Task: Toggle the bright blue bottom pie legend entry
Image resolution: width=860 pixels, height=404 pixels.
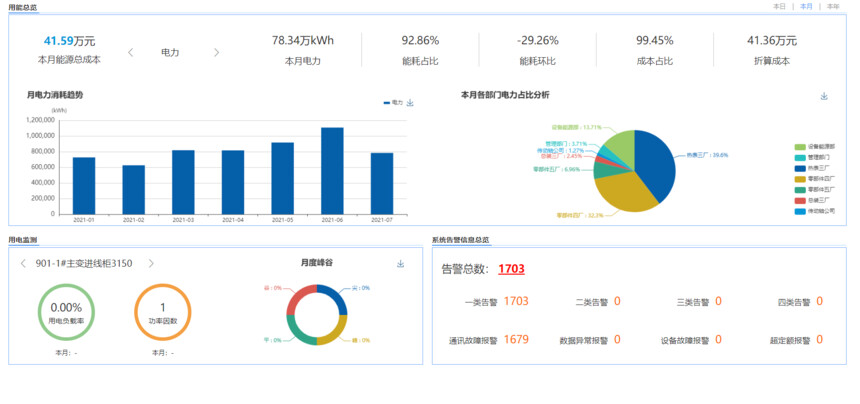Action: point(815,211)
